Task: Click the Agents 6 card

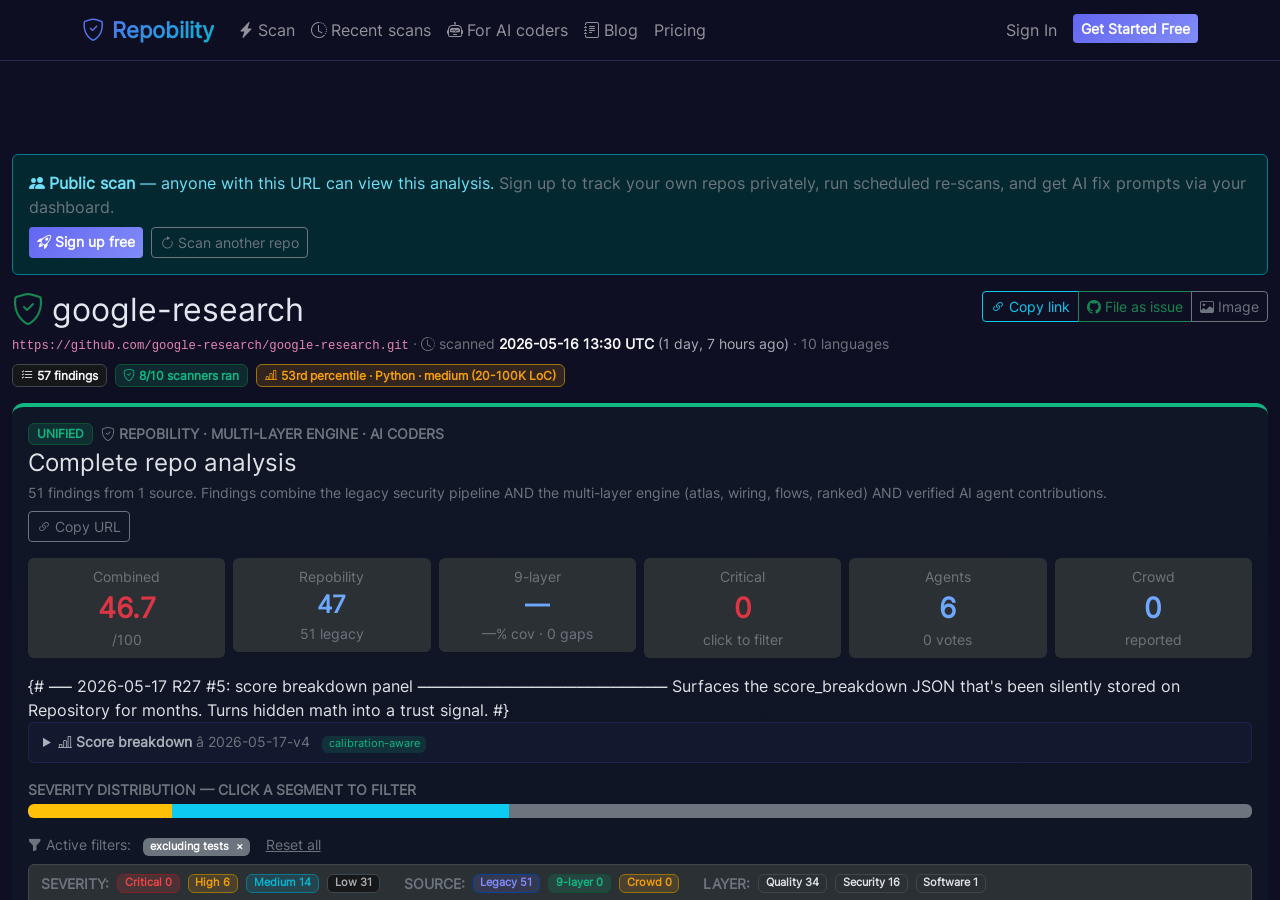Action: [x=948, y=608]
